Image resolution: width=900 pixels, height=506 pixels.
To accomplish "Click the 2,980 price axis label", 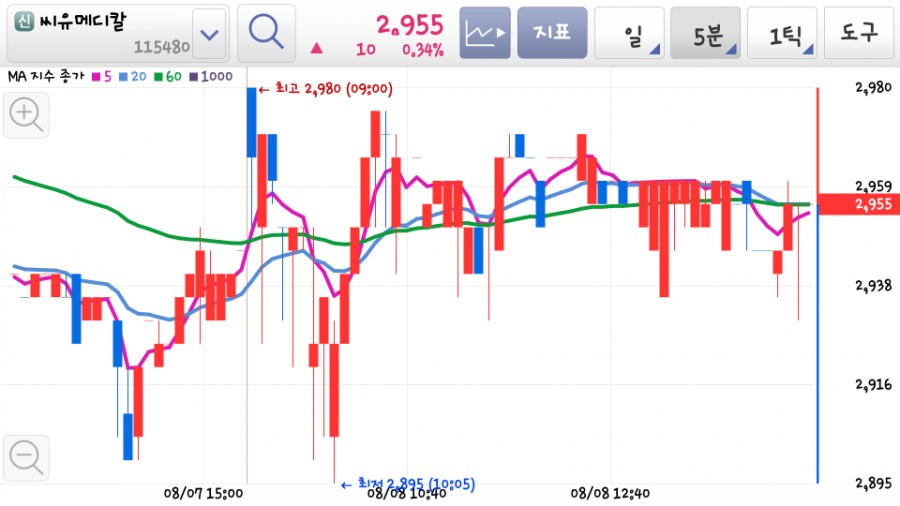I will point(874,87).
